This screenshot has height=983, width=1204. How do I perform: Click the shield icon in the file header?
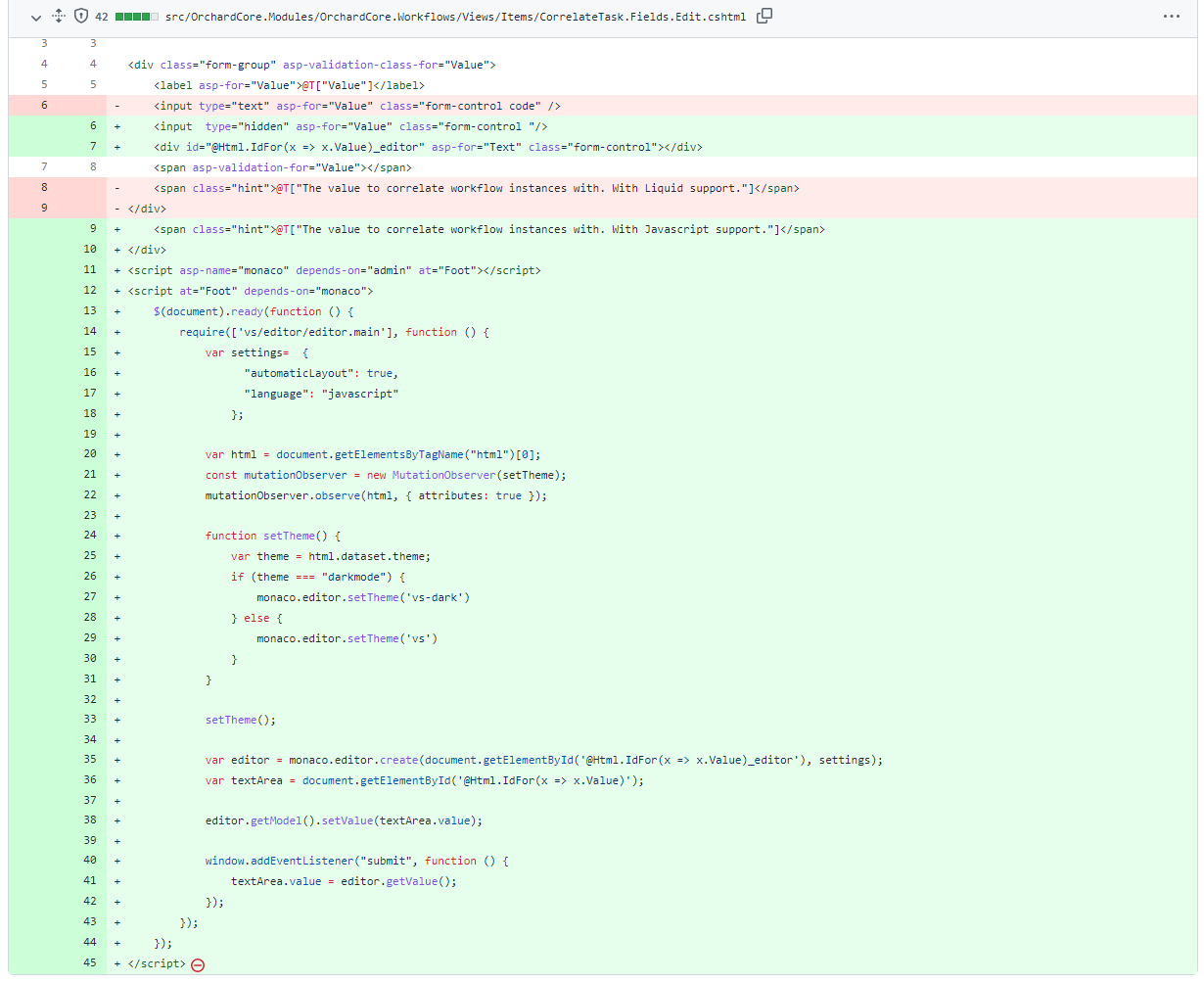click(81, 17)
